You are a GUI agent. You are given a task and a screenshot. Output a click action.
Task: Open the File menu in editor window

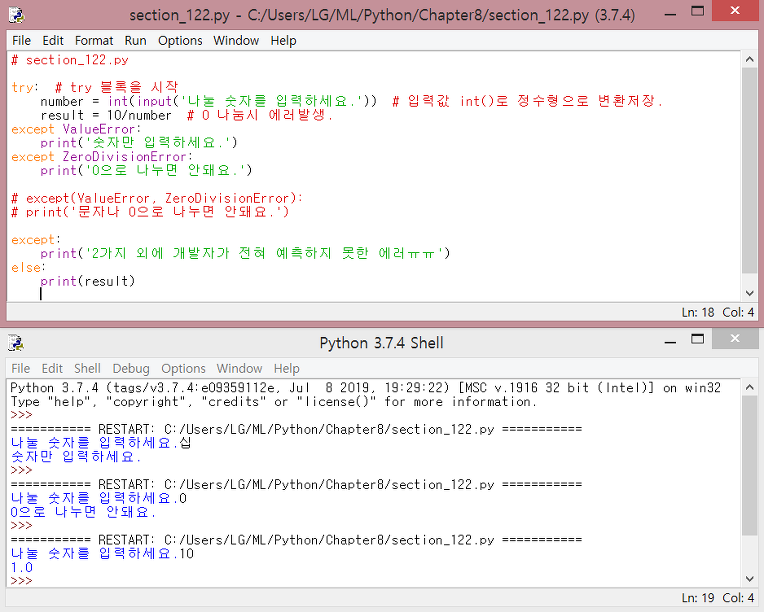tap(21, 40)
